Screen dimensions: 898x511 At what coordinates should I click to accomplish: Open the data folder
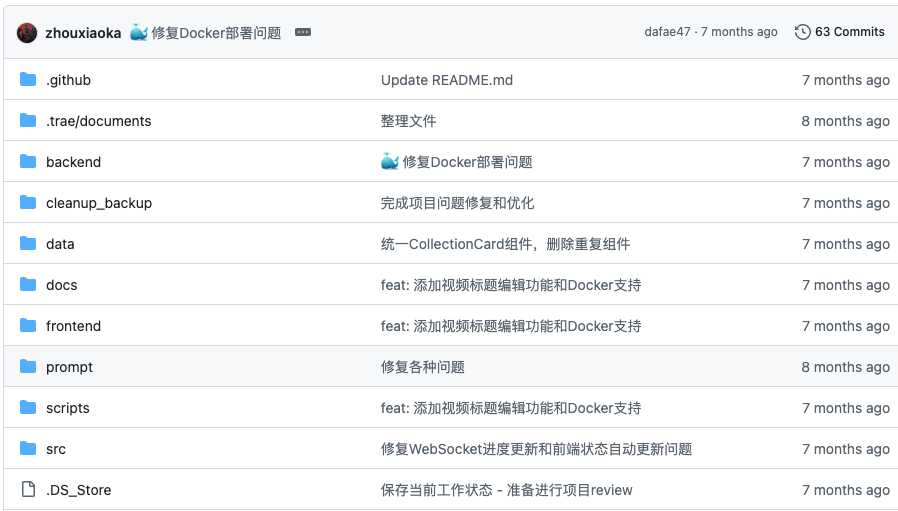click(x=60, y=244)
